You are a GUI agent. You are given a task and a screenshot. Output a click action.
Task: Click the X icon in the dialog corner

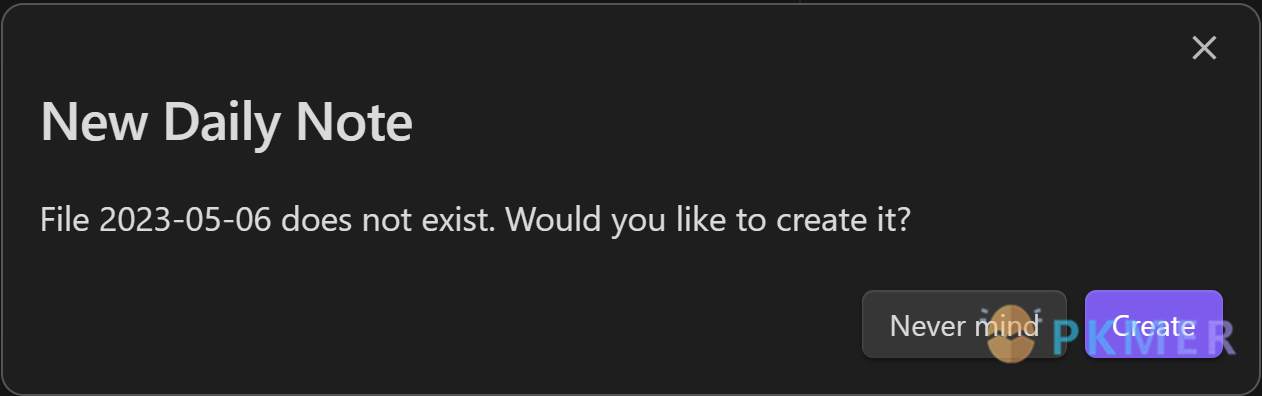[1204, 47]
